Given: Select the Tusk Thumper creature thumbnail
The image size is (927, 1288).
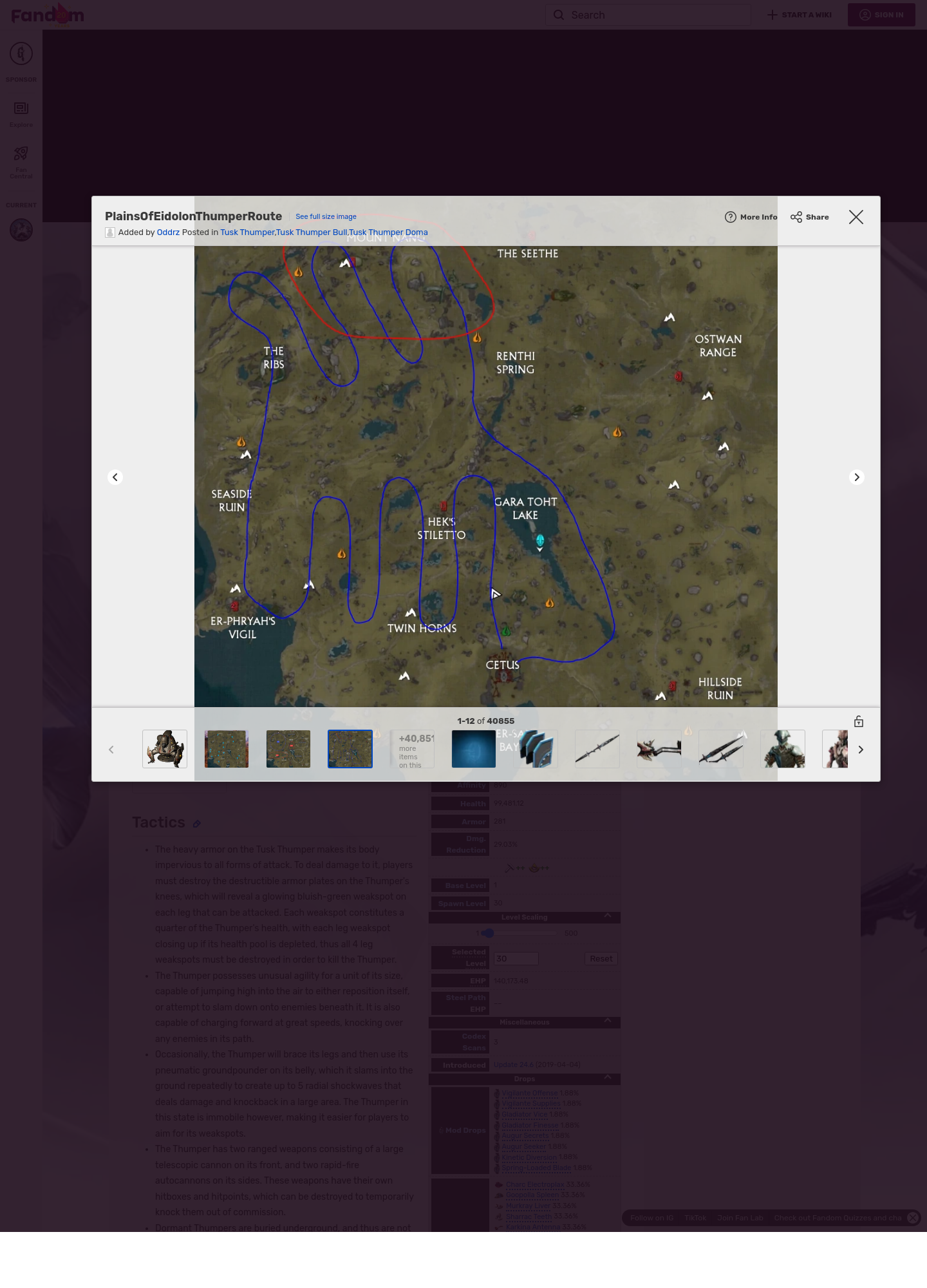Looking at the screenshot, I should point(165,749).
